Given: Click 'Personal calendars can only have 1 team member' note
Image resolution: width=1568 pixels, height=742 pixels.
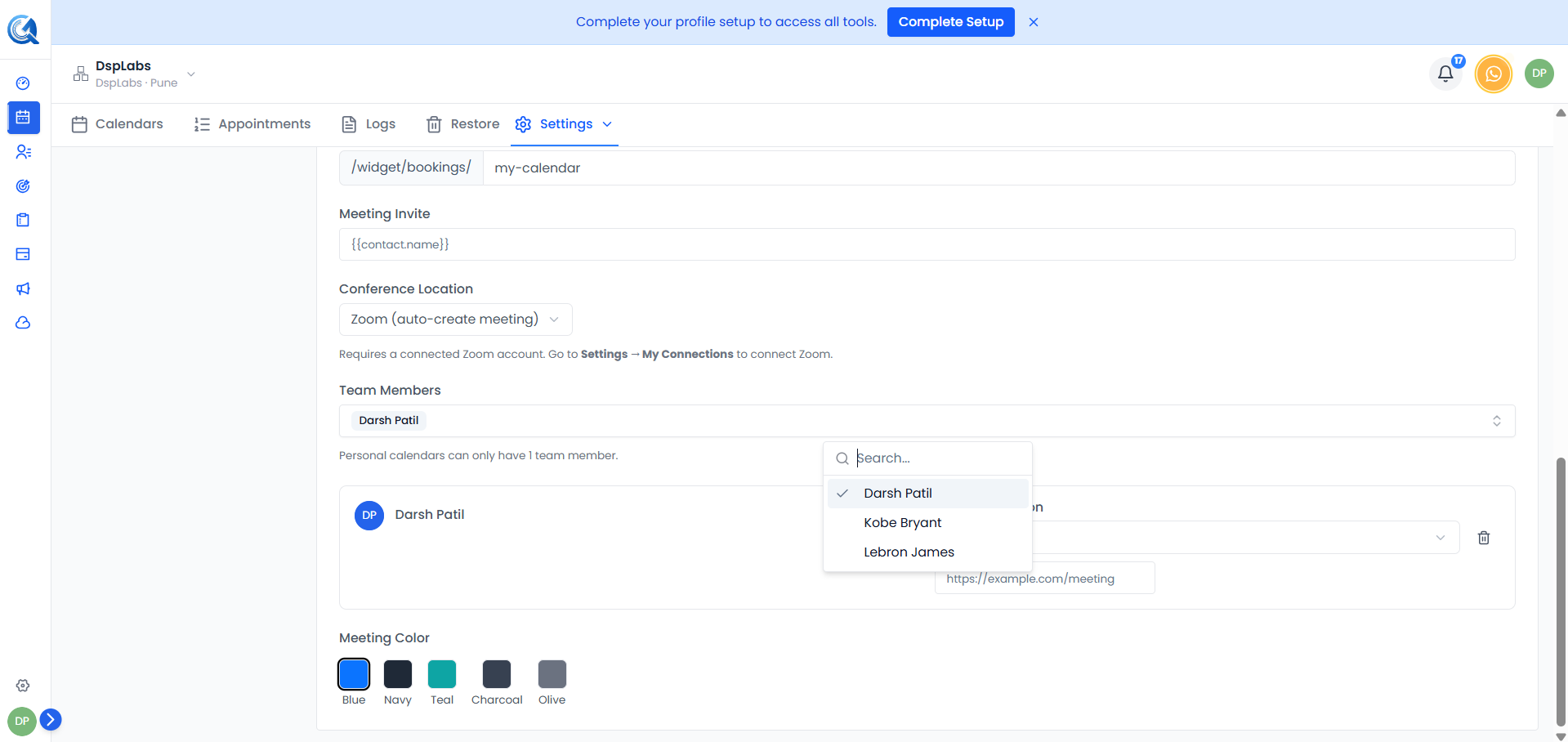Looking at the screenshot, I should pos(479,456).
